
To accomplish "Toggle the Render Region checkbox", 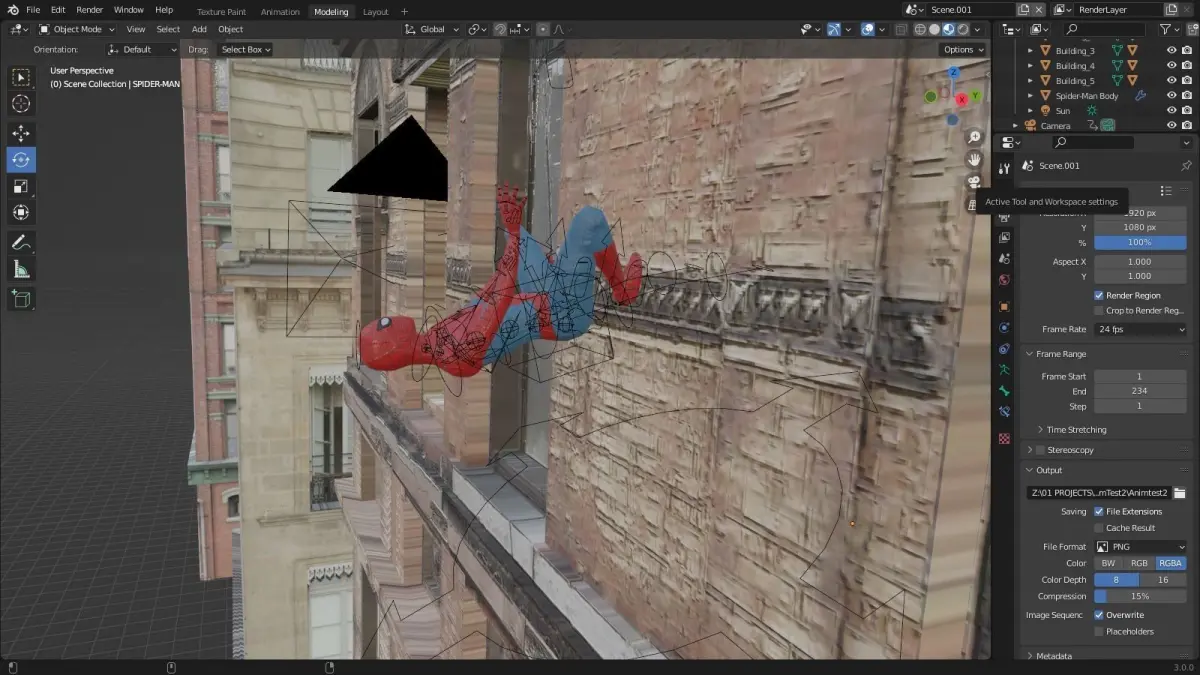I will coord(1099,296).
